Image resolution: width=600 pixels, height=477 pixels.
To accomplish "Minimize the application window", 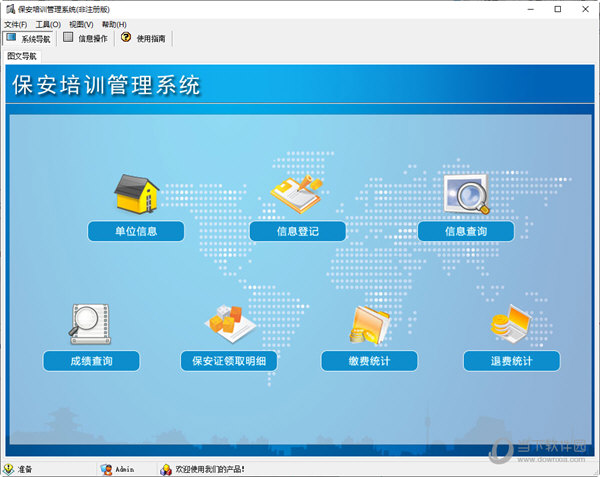I will tap(531, 9).
